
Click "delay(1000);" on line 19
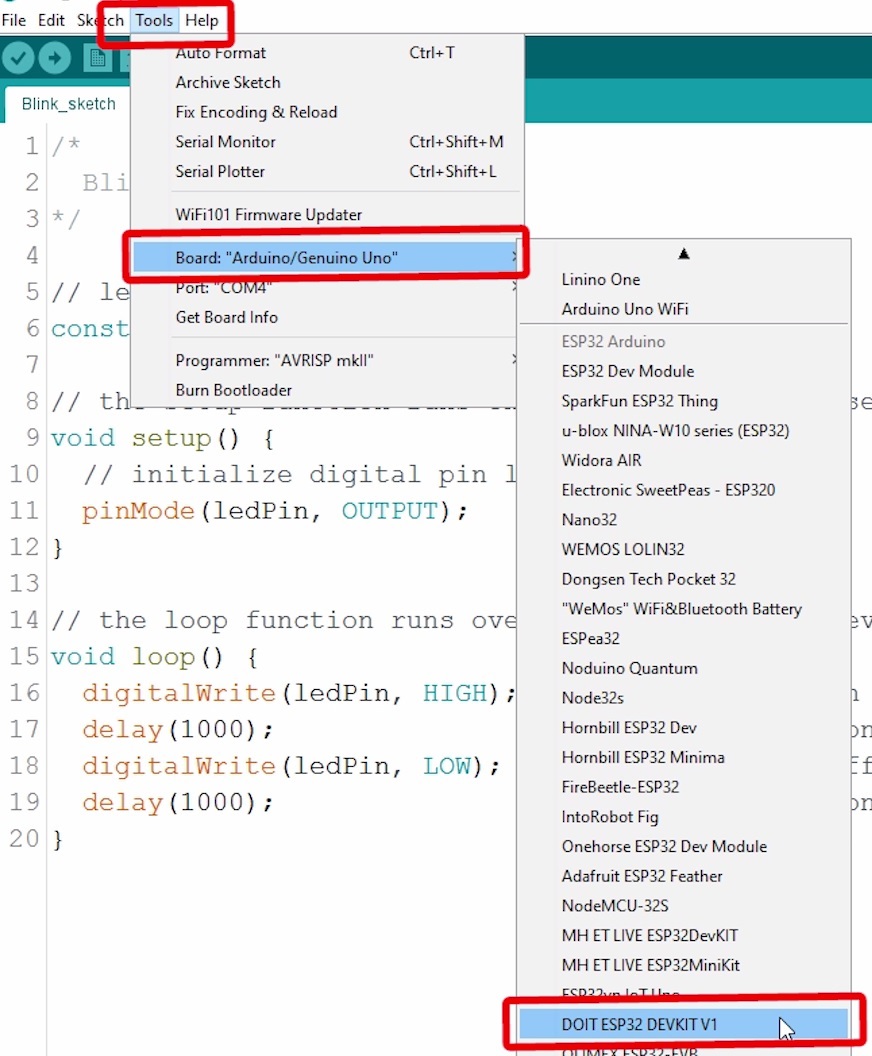178,802
